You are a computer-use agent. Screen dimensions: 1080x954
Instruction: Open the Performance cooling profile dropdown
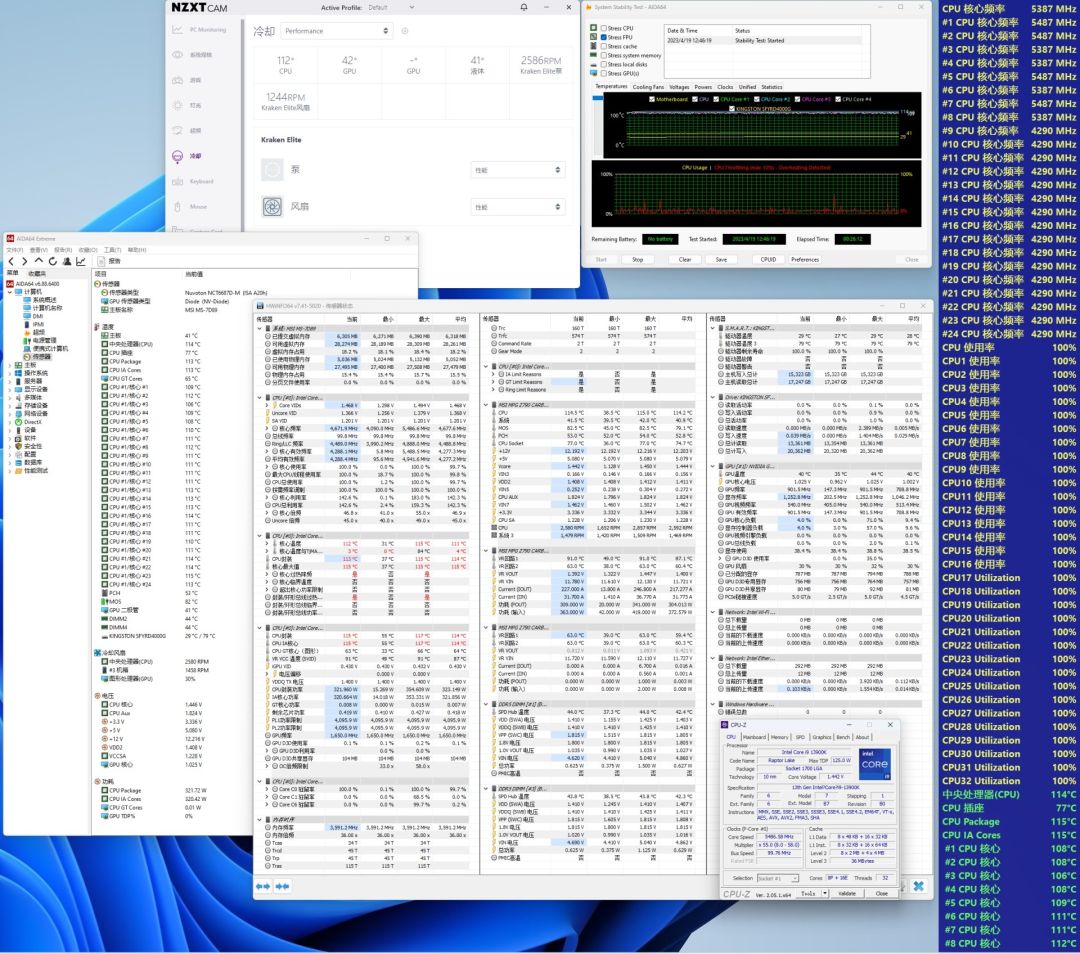pos(338,31)
